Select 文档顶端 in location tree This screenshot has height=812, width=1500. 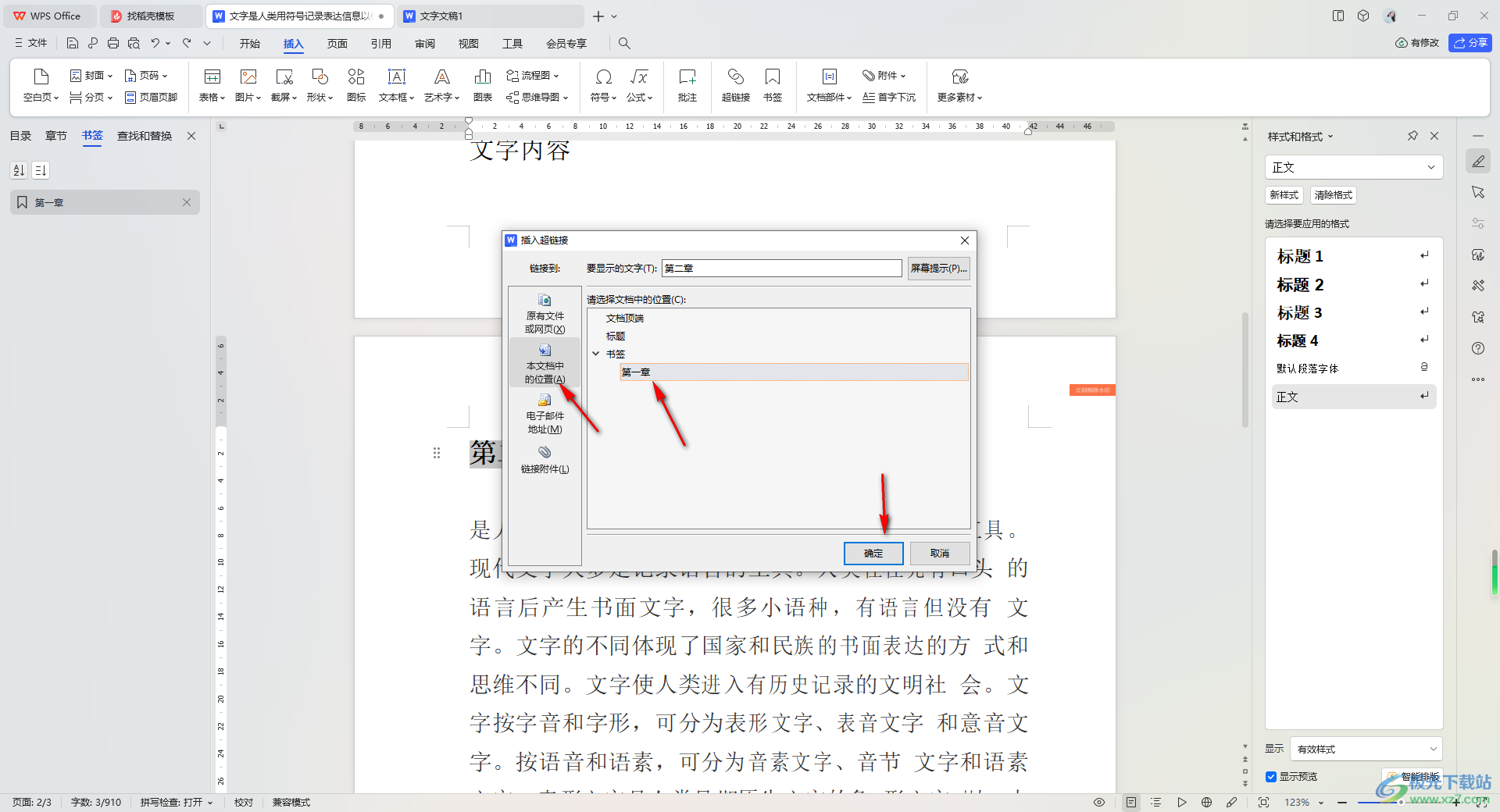point(625,319)
